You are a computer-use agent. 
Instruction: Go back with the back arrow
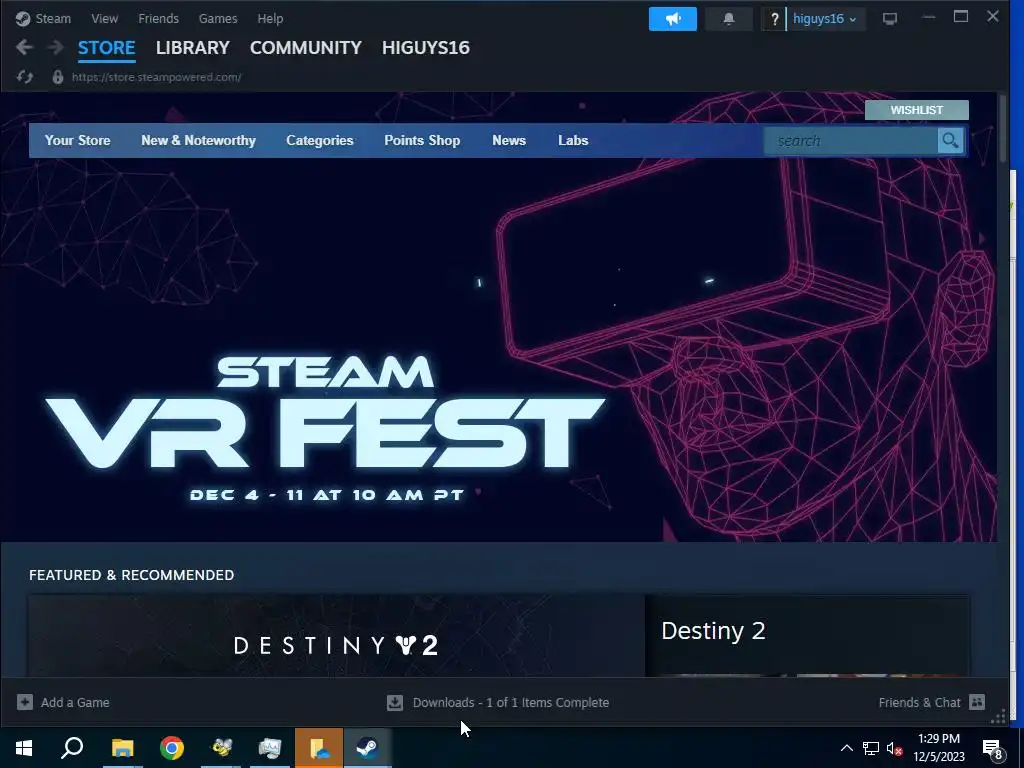(x=24, y=48)
